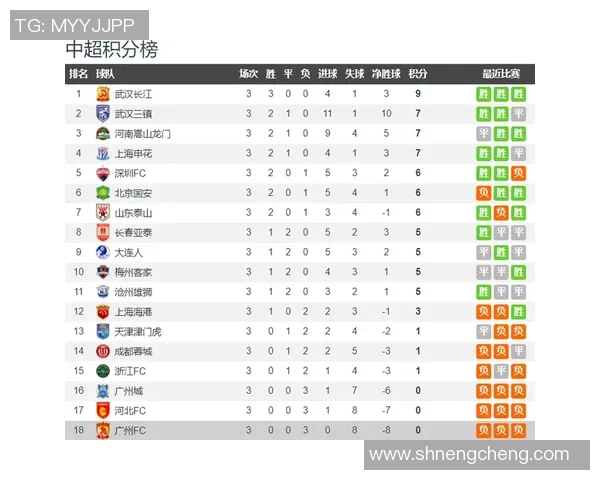Open the 河北FC team name link
Viewport: 600px width, 480px height.
pos(131,410)
